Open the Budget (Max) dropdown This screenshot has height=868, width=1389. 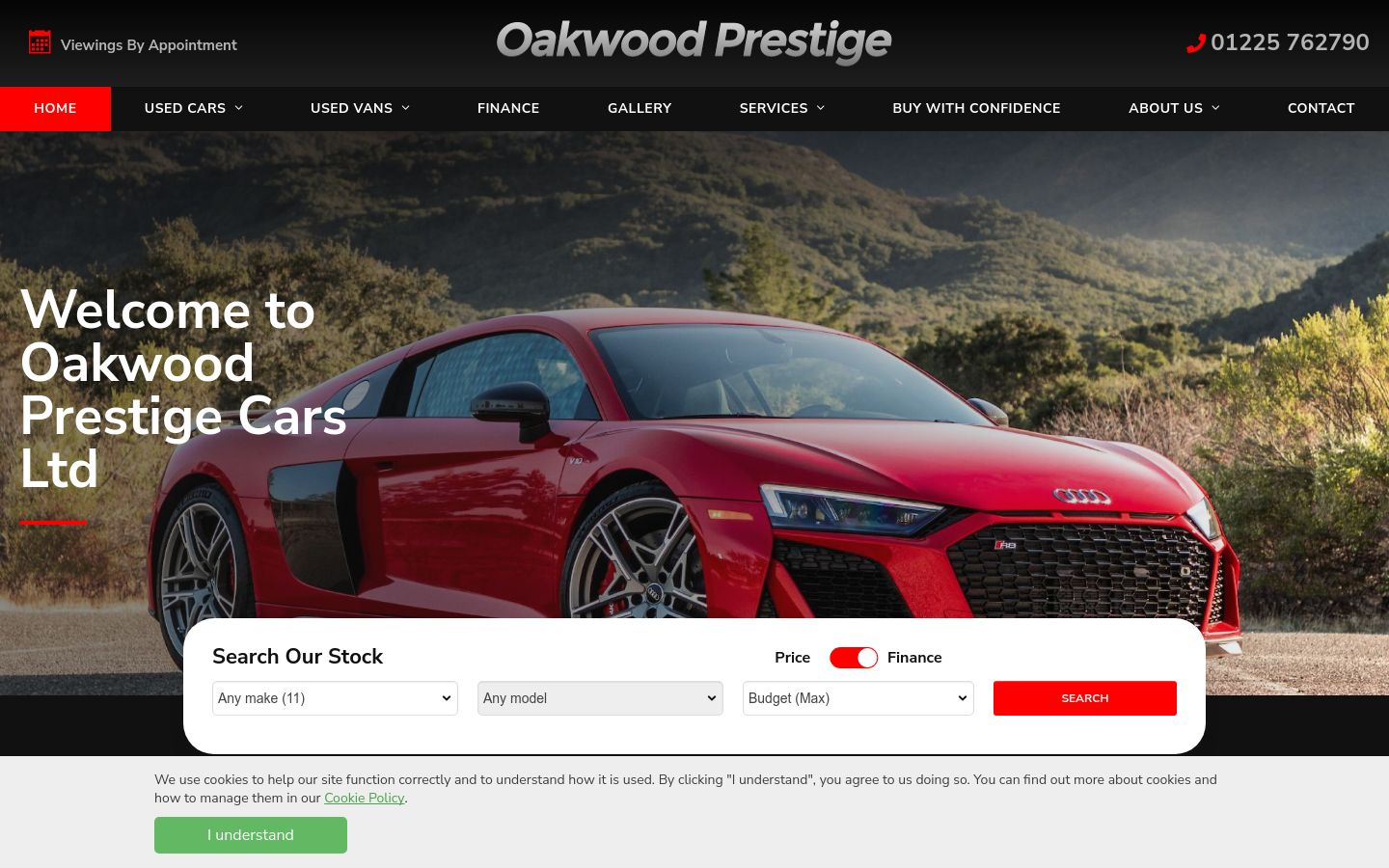858,698
